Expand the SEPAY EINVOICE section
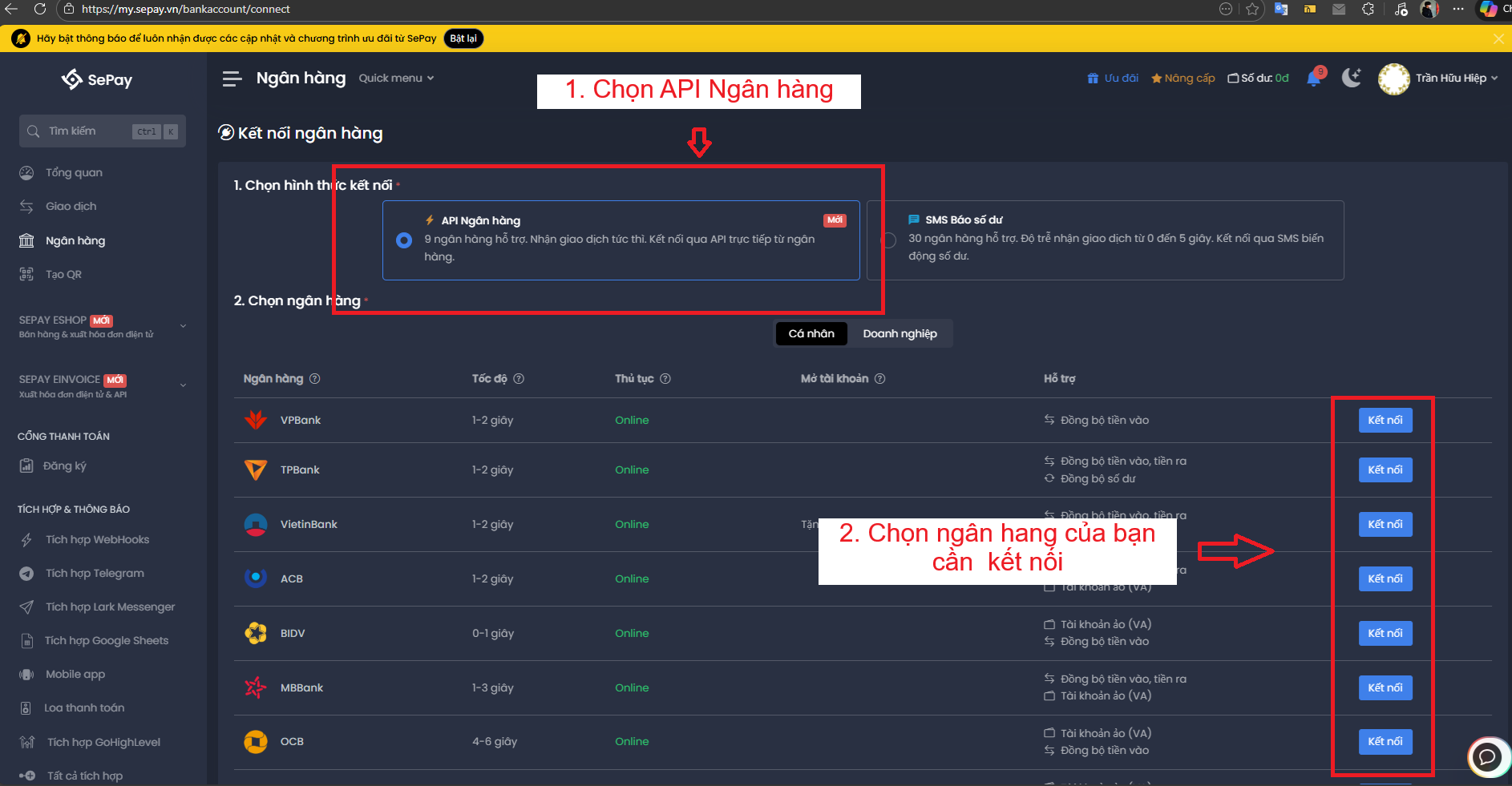This screenshot has height=786, width=1512. [x=183, y=385]
